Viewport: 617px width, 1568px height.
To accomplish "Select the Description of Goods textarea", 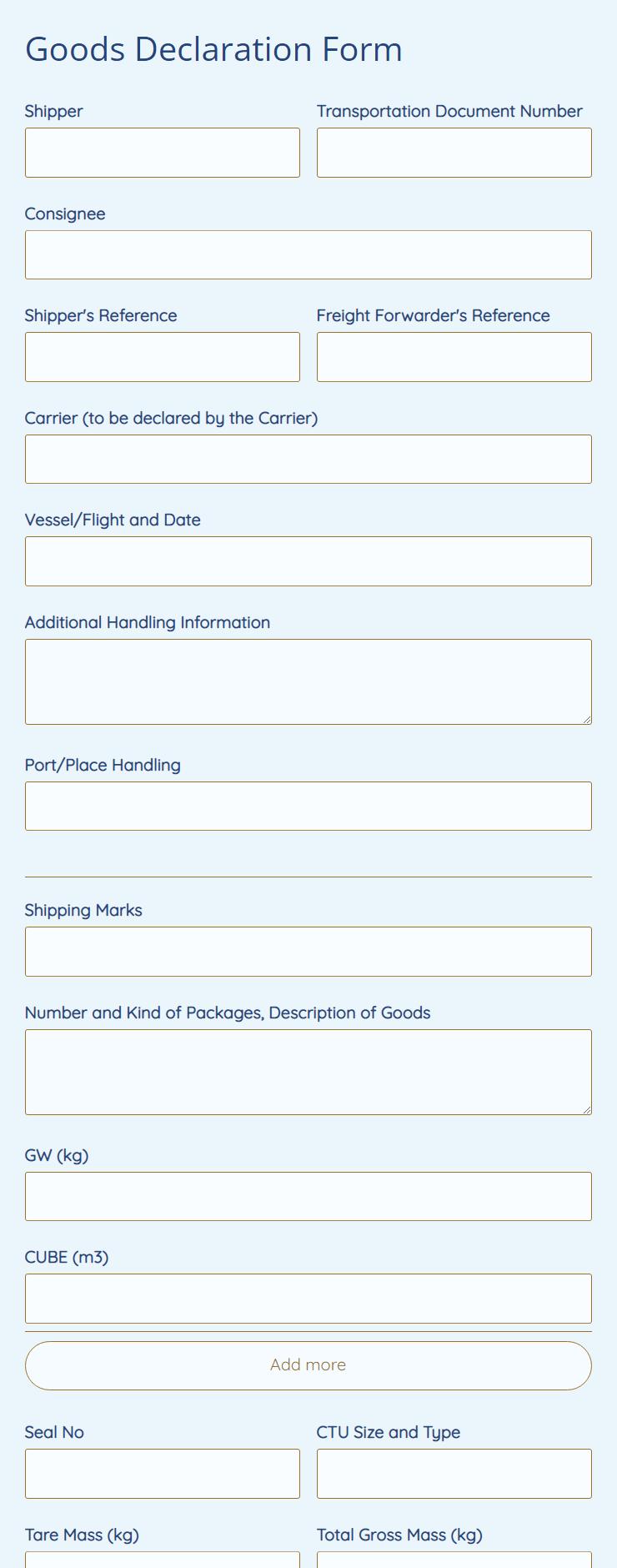I will [x=308, y=1072].
